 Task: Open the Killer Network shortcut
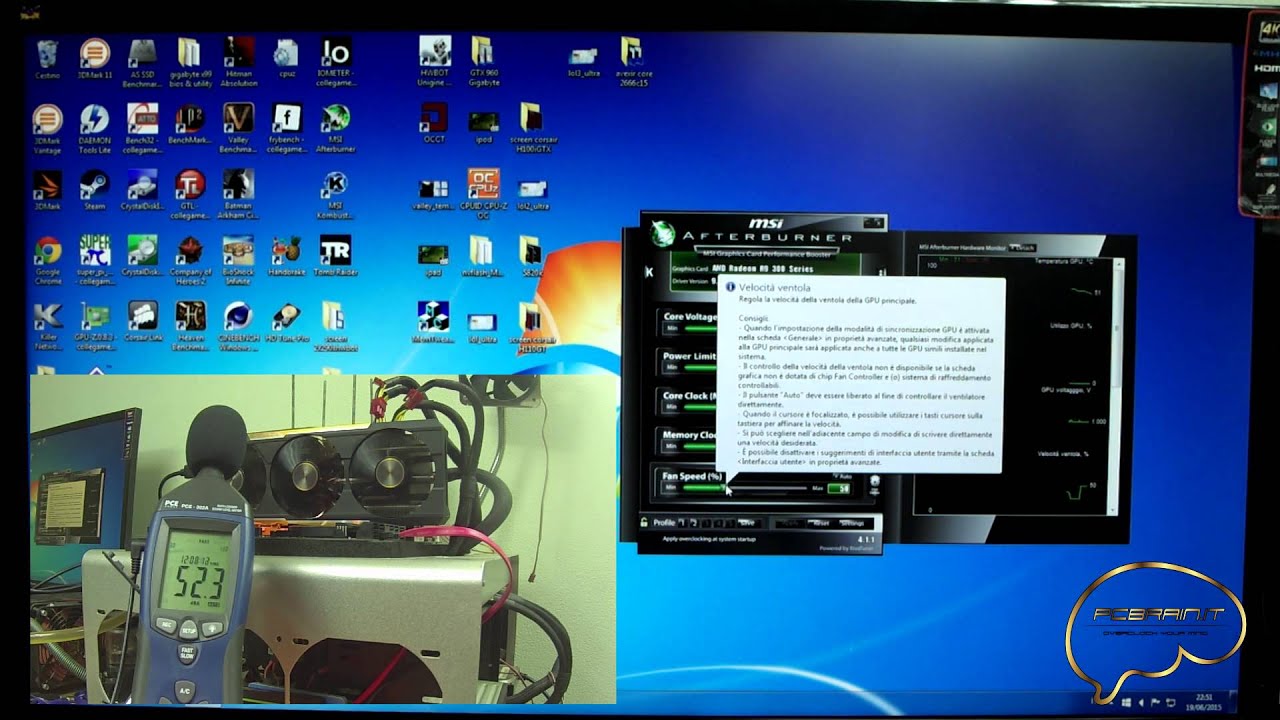pos(47,326)
